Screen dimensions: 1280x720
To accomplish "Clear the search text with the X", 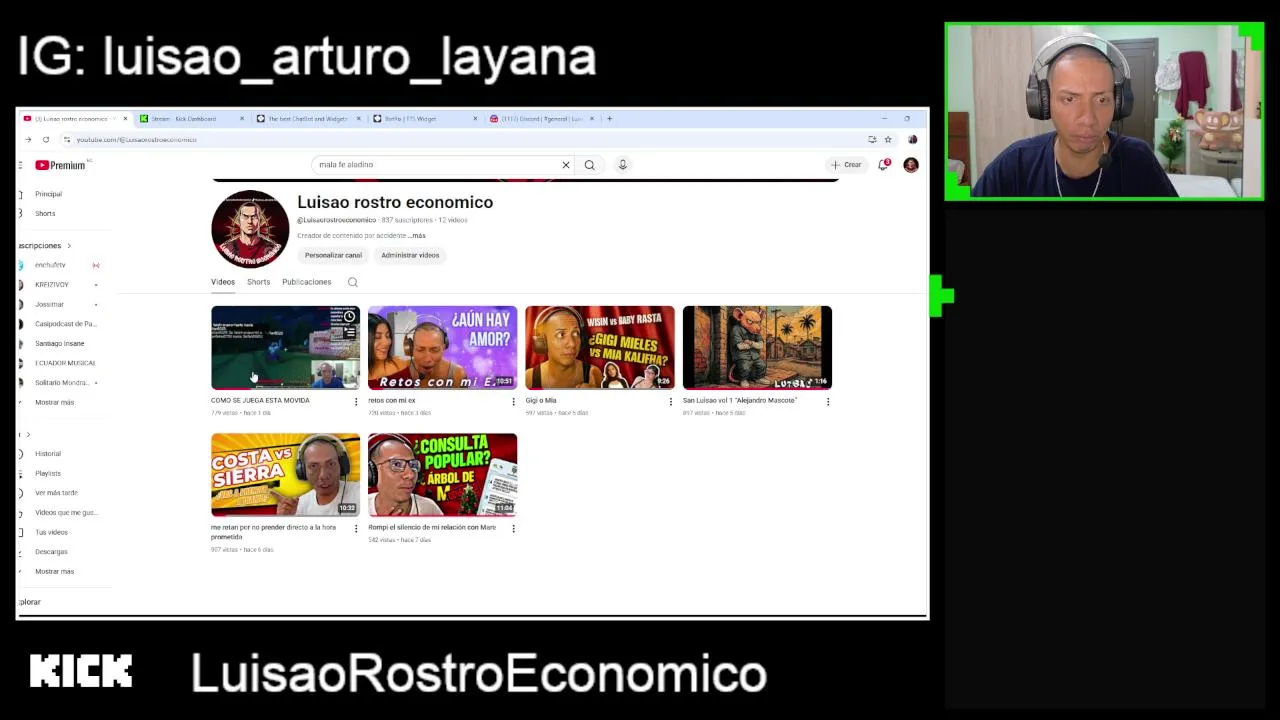I will click(566, 165).
